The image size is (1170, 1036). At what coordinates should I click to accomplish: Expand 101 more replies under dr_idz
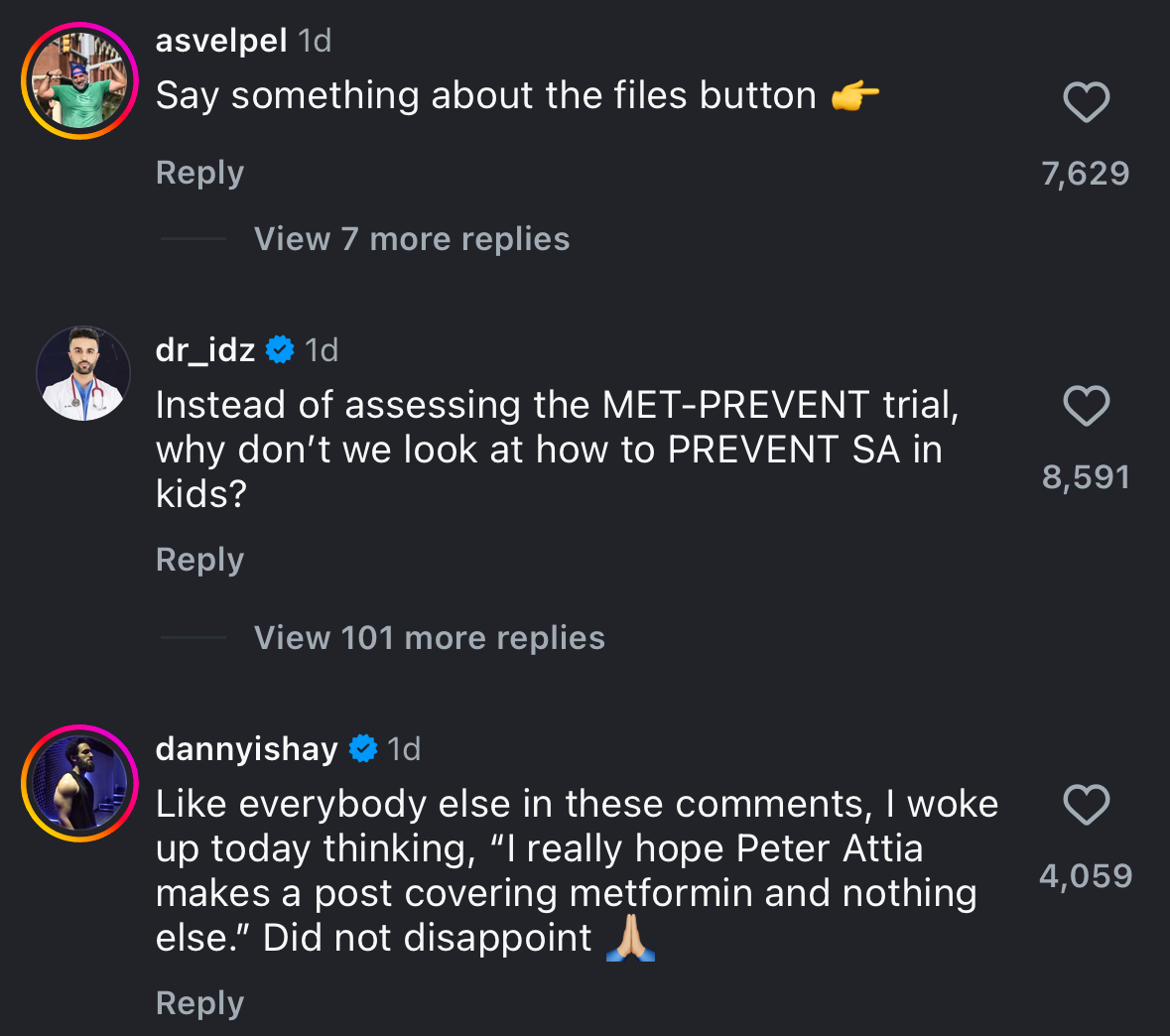[x=429, y=638]
